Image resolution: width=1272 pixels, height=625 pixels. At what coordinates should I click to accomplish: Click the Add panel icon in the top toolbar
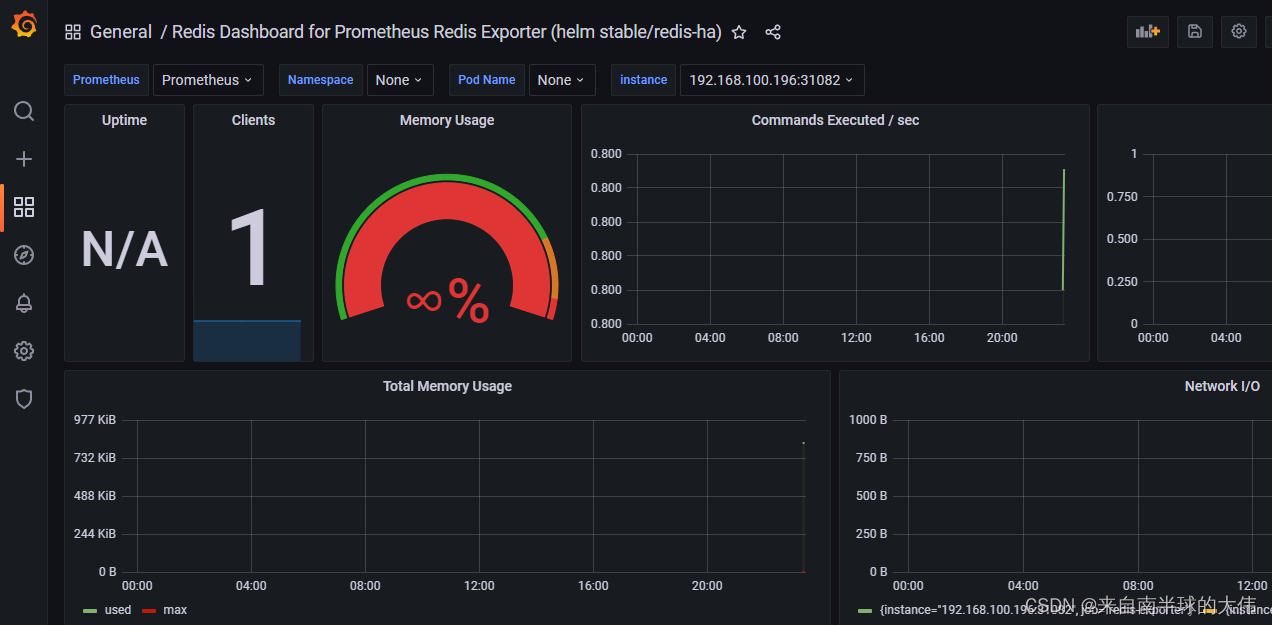(x=1147, y=32)
